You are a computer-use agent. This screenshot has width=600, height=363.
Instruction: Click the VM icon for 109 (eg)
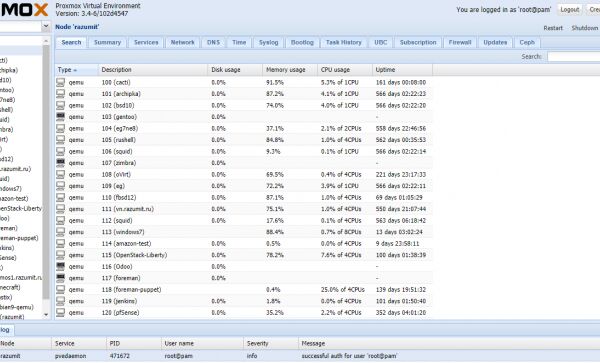[60, 186]
